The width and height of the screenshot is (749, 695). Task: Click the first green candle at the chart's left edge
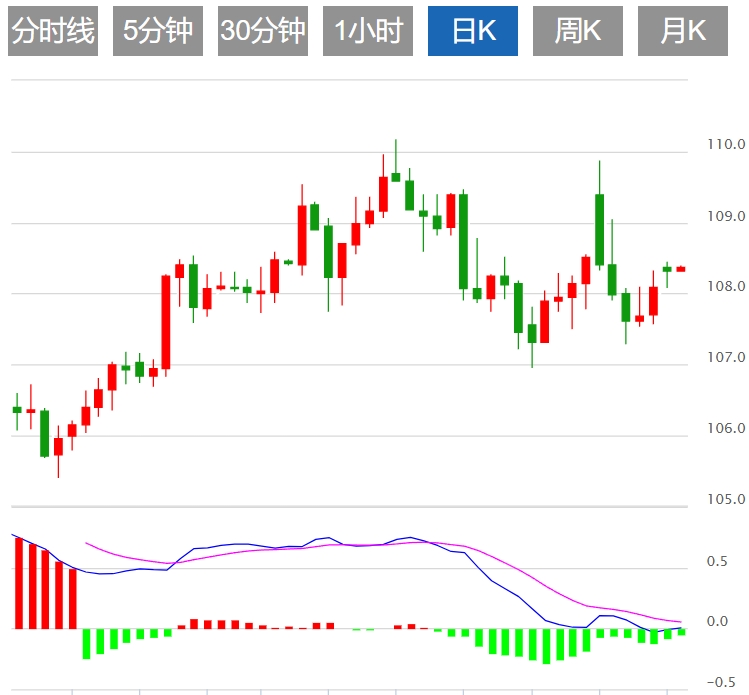pos(17,410)
